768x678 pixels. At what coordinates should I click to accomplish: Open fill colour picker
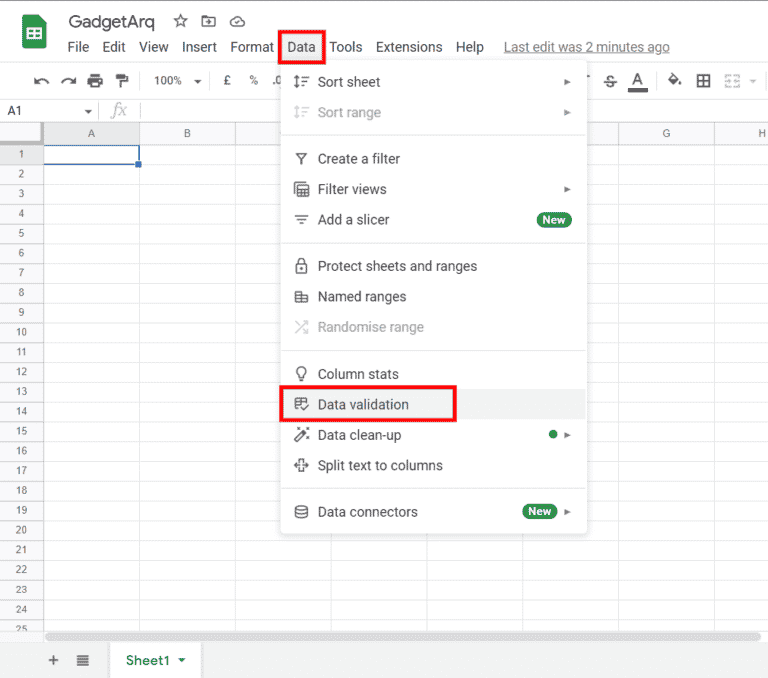click(x=674, y=80)
